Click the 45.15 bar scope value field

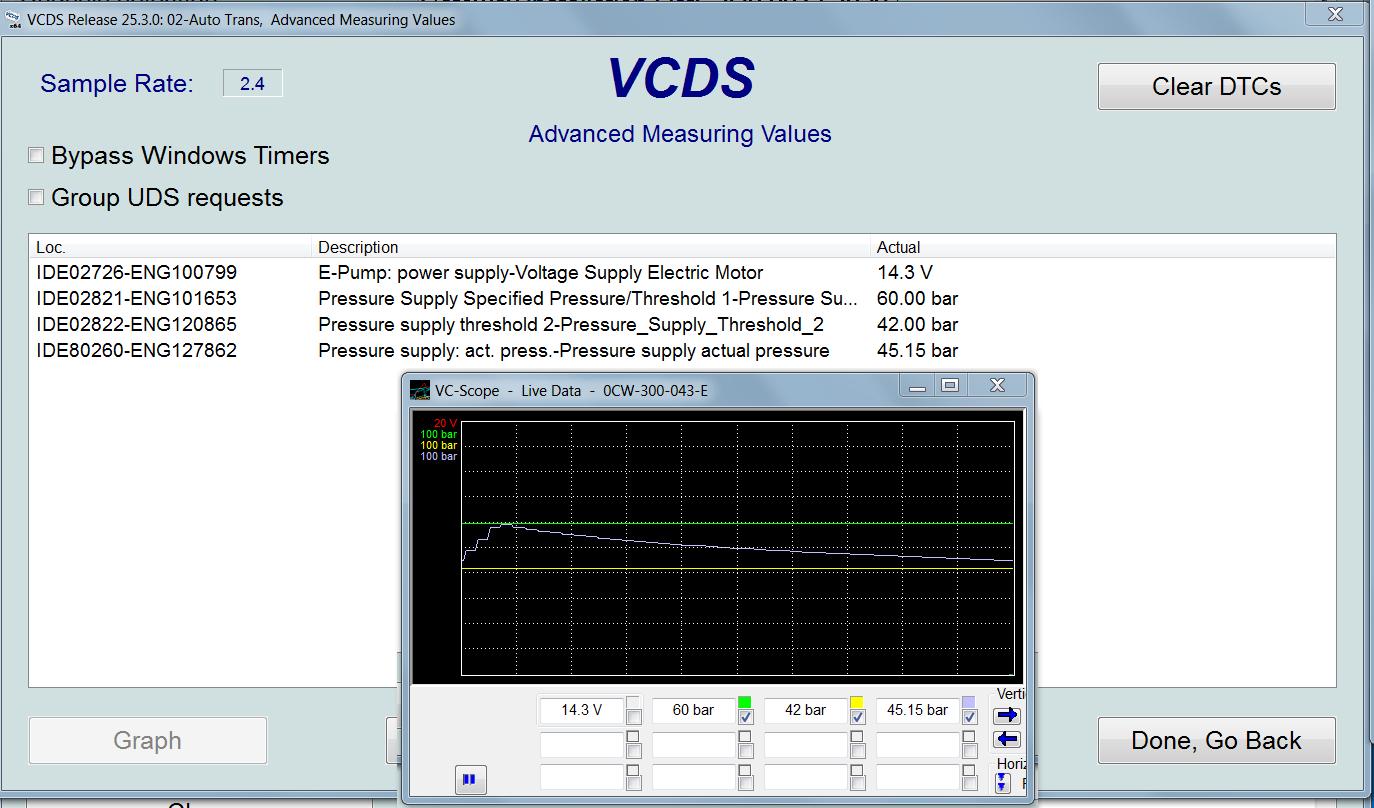pos(918,710)
